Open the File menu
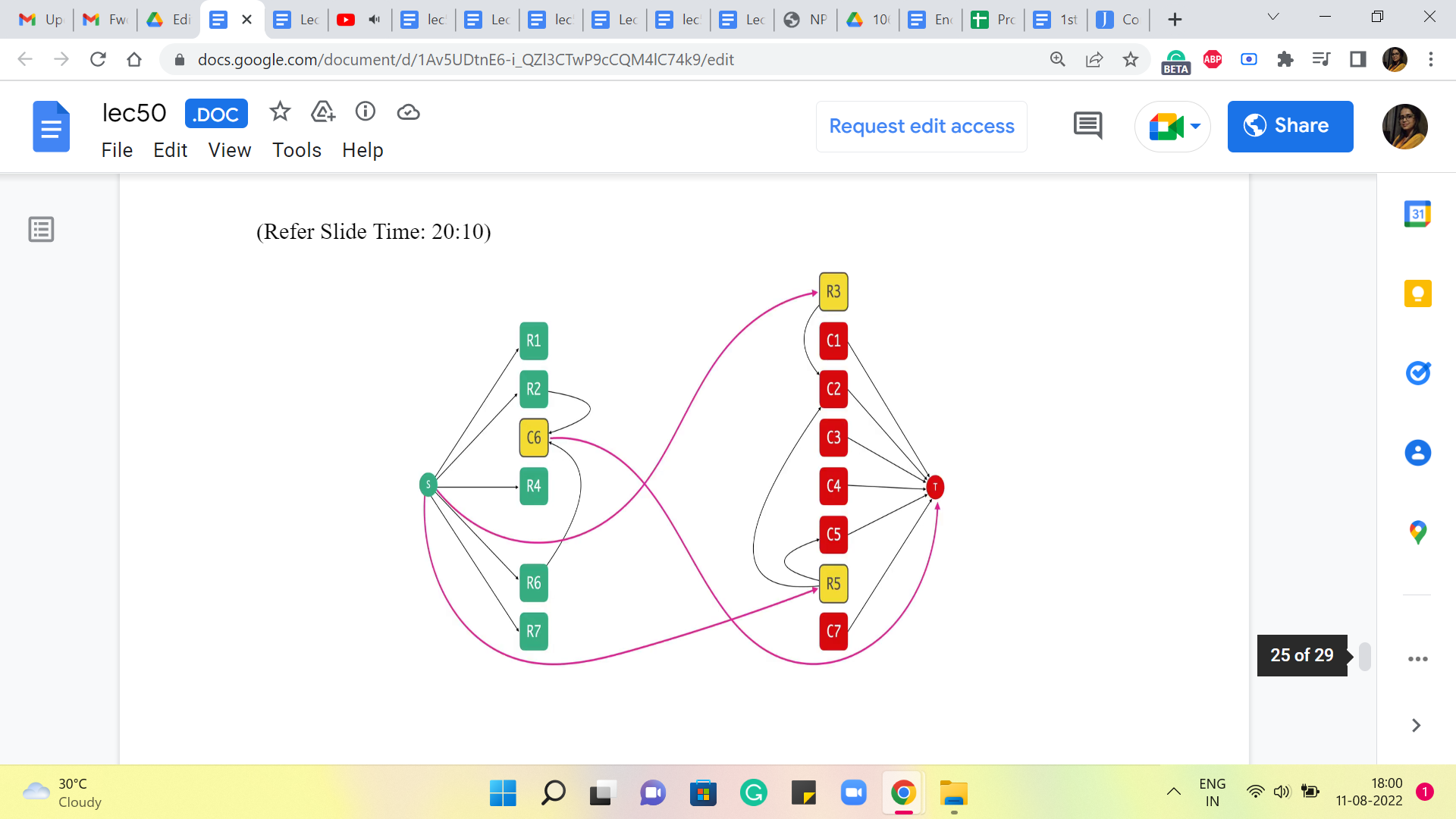Image resolution: width=1456 pixels, height=819 pixels. (x=117, y=150)
